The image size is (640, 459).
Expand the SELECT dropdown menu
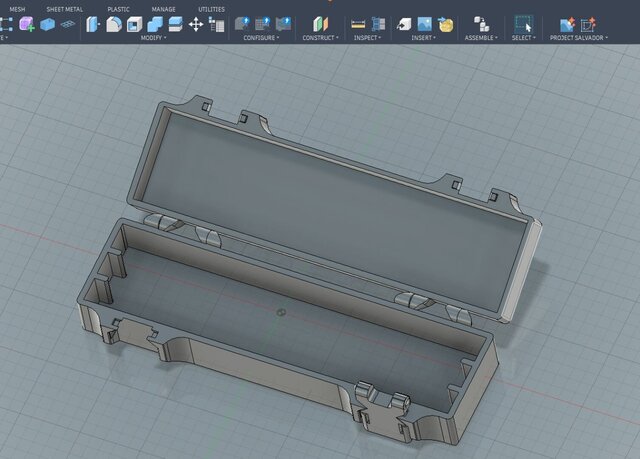pyautogui.click(x=524, y=38)
